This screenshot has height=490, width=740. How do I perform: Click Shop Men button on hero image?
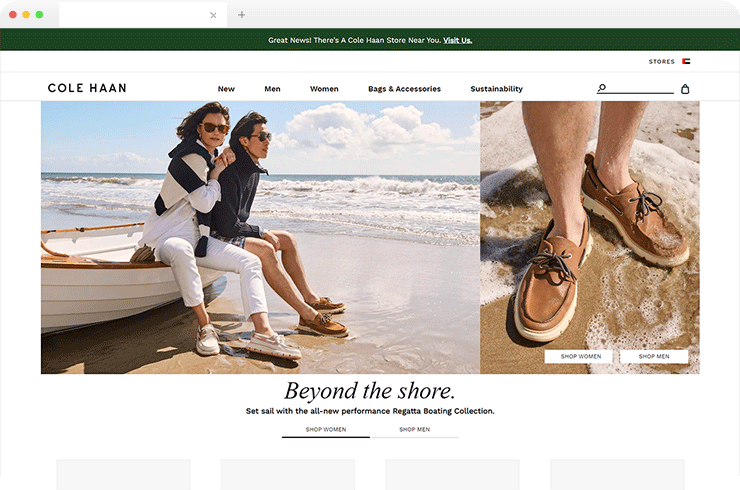click(654, 356)
